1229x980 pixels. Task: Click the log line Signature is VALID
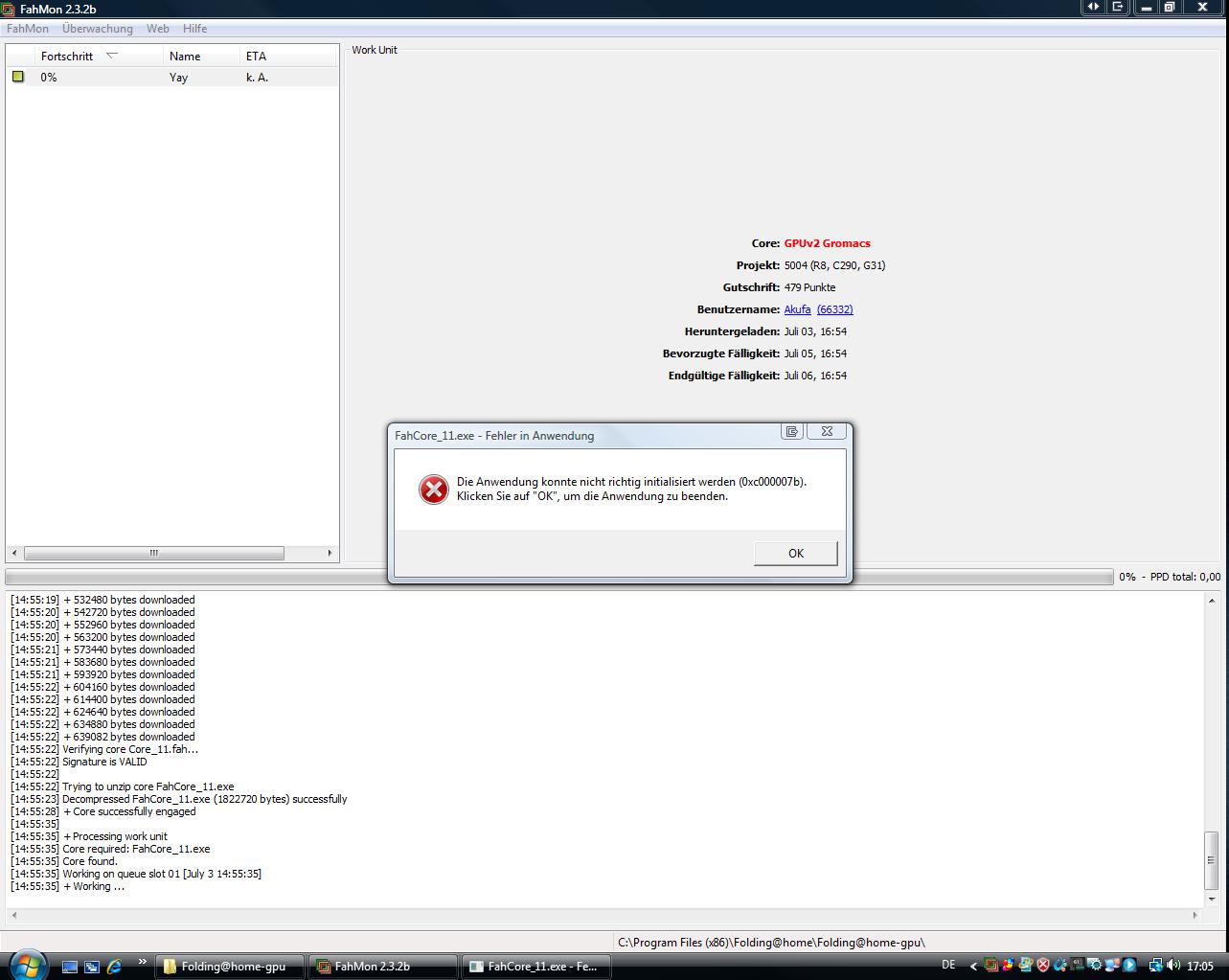pos(104,762)
